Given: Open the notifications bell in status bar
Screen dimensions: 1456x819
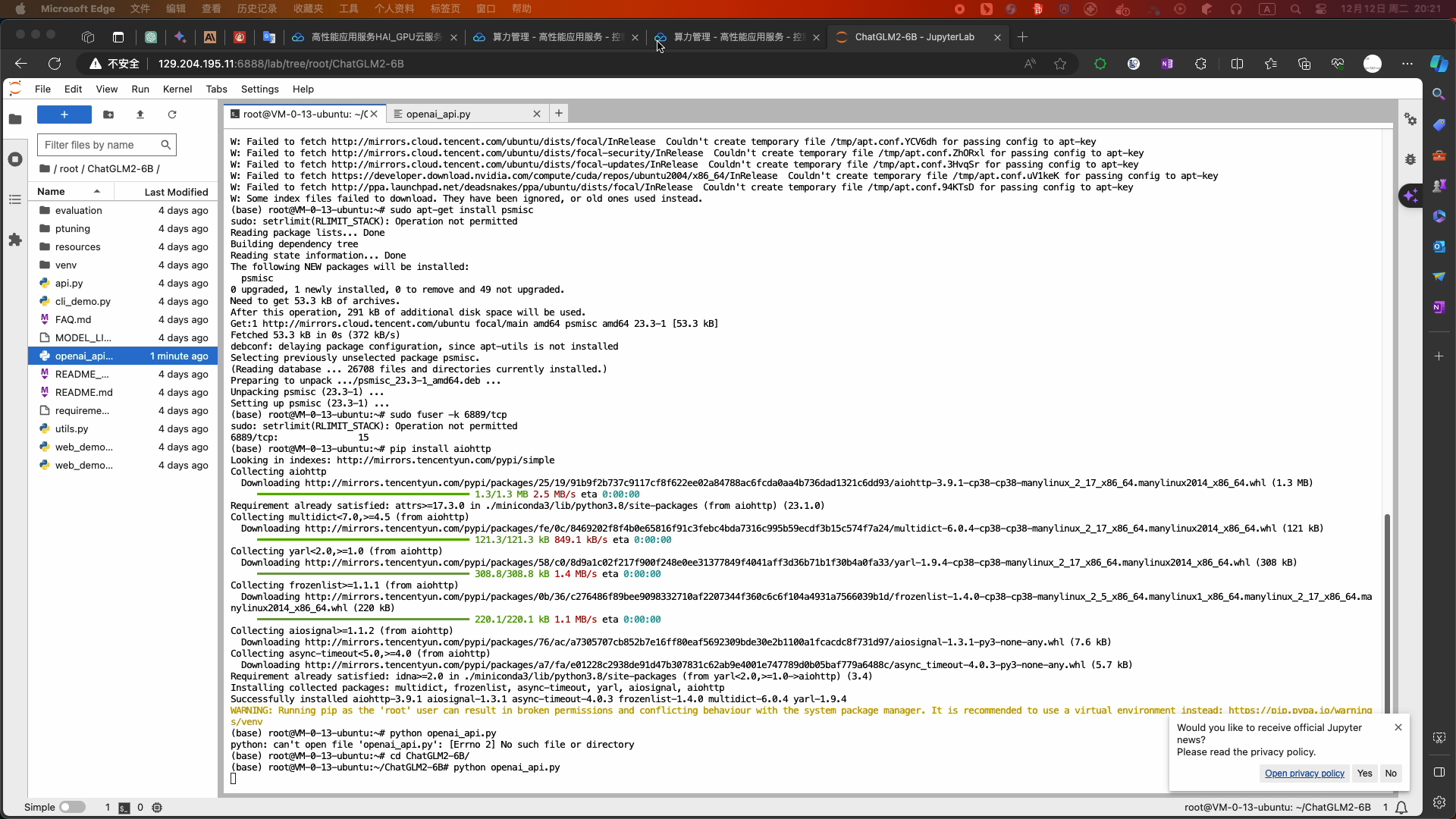Looking at the screenshot, I should (x=1401, y=808).
